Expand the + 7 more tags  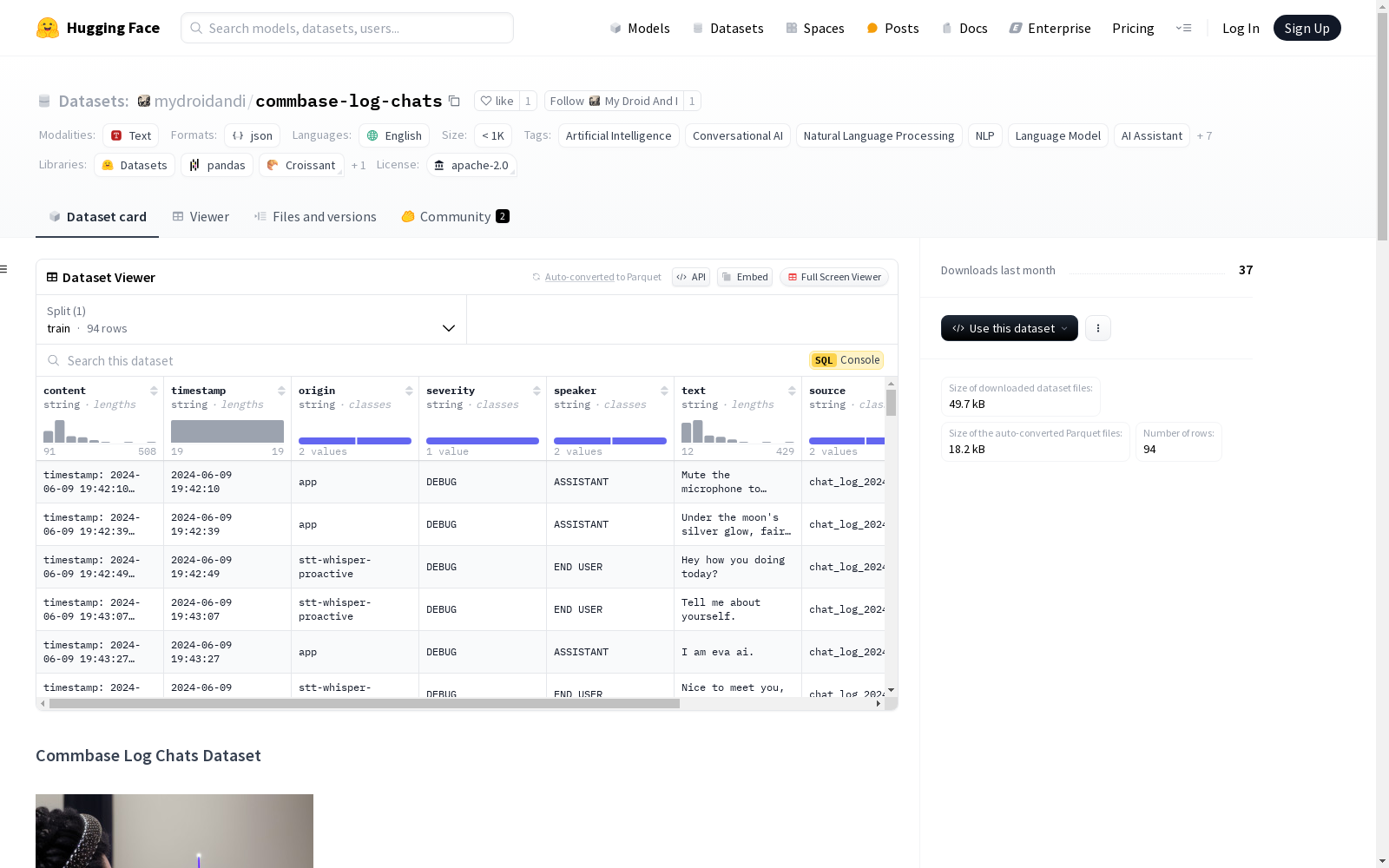click(1204, 136)
